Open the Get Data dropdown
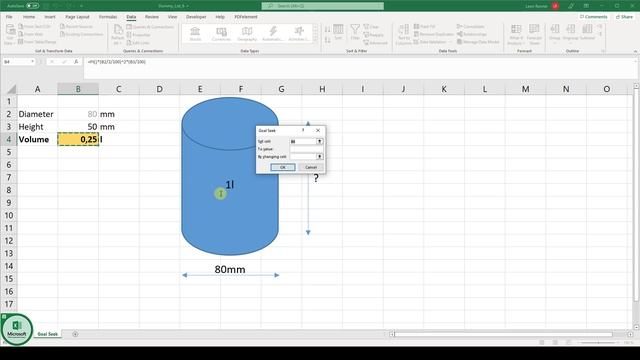Viewport: 640px width, 360px height. pos(10,34)
